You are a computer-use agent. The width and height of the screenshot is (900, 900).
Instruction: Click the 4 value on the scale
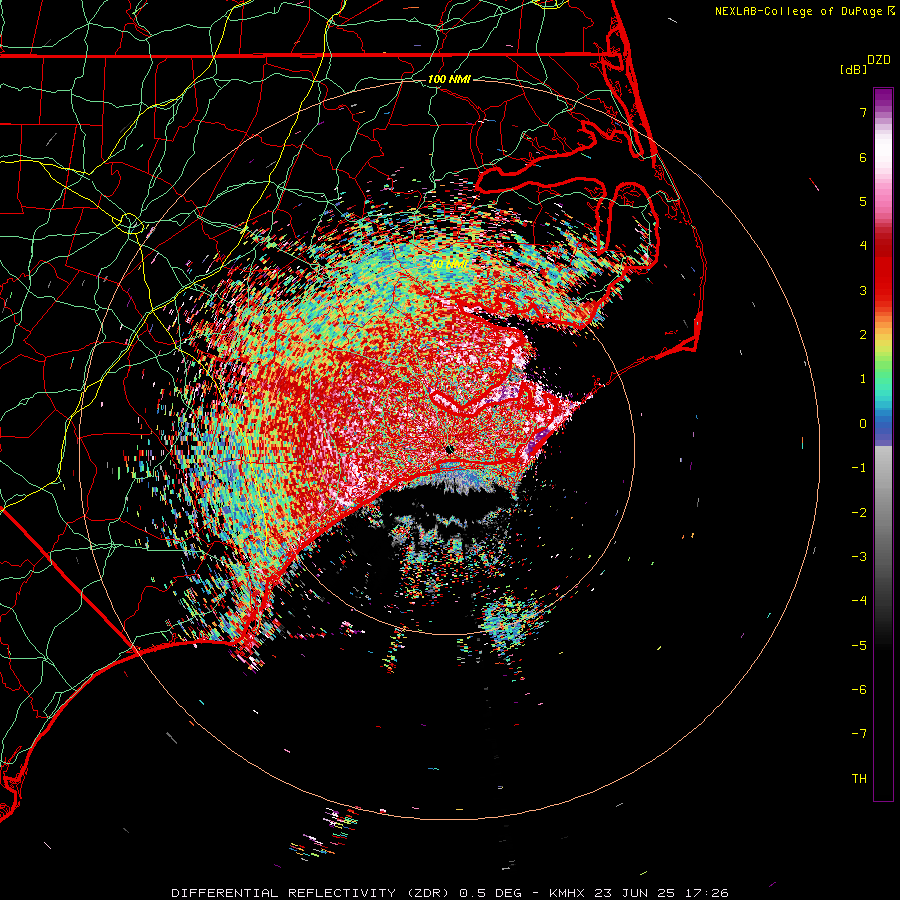863,246
